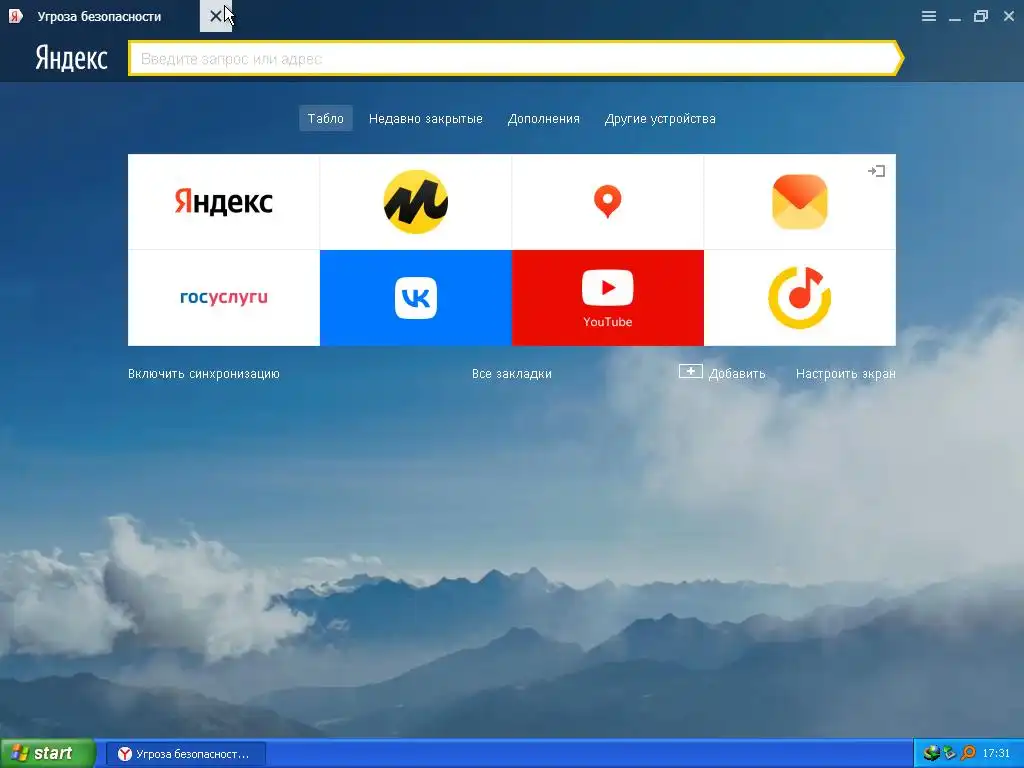Close the Угроза безопасности tab

point(216,16)
